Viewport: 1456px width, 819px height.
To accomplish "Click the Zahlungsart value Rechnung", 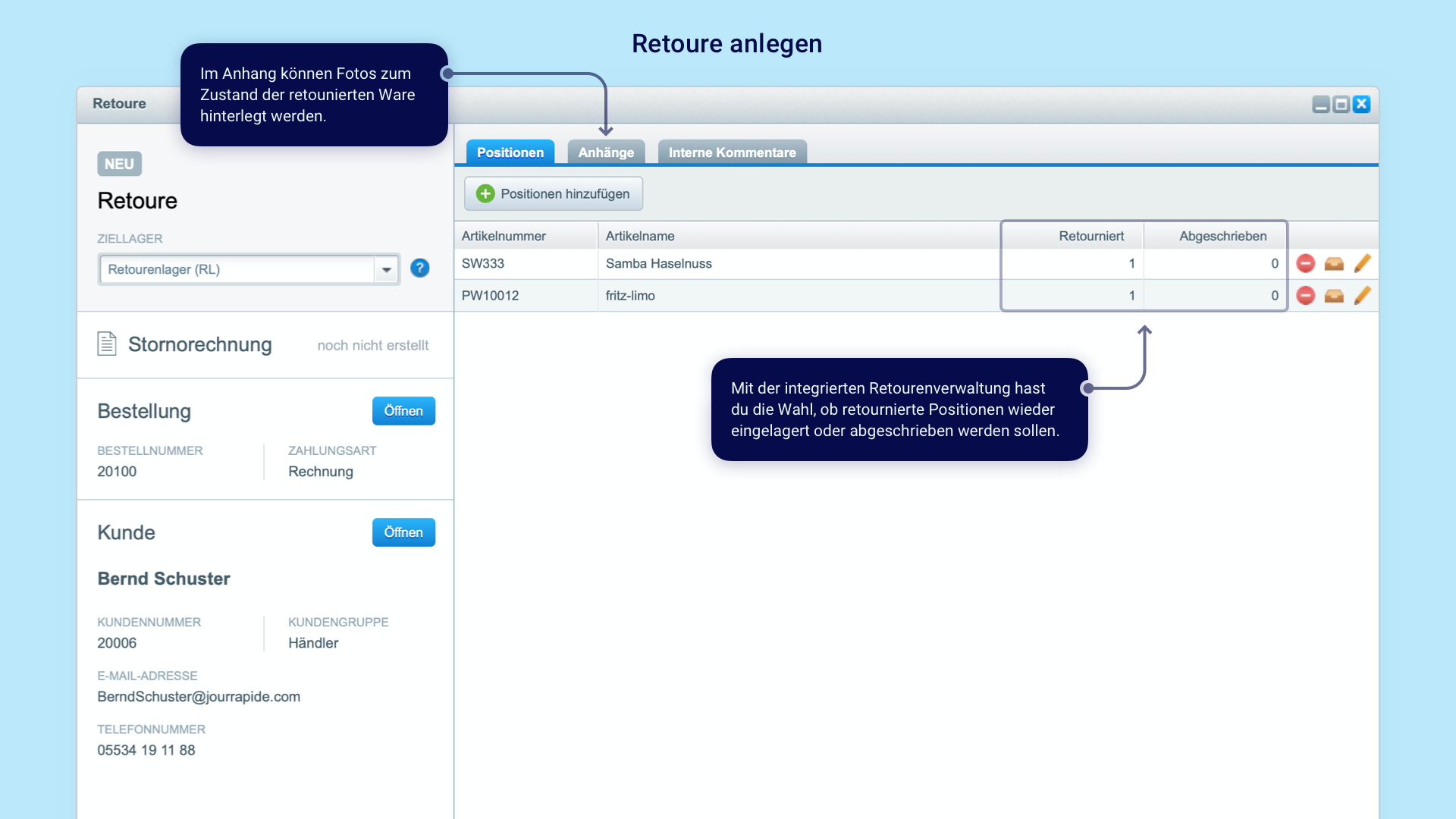I will (321, 472).
